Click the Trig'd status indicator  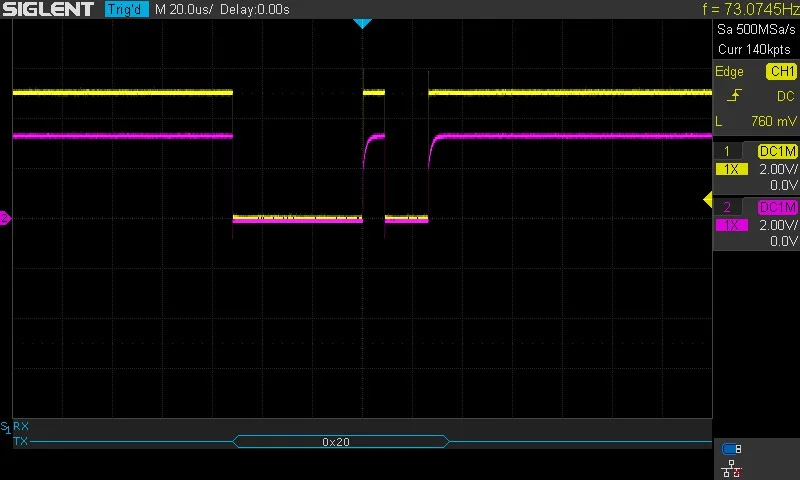pyautogui.click(x=127, y=9)
